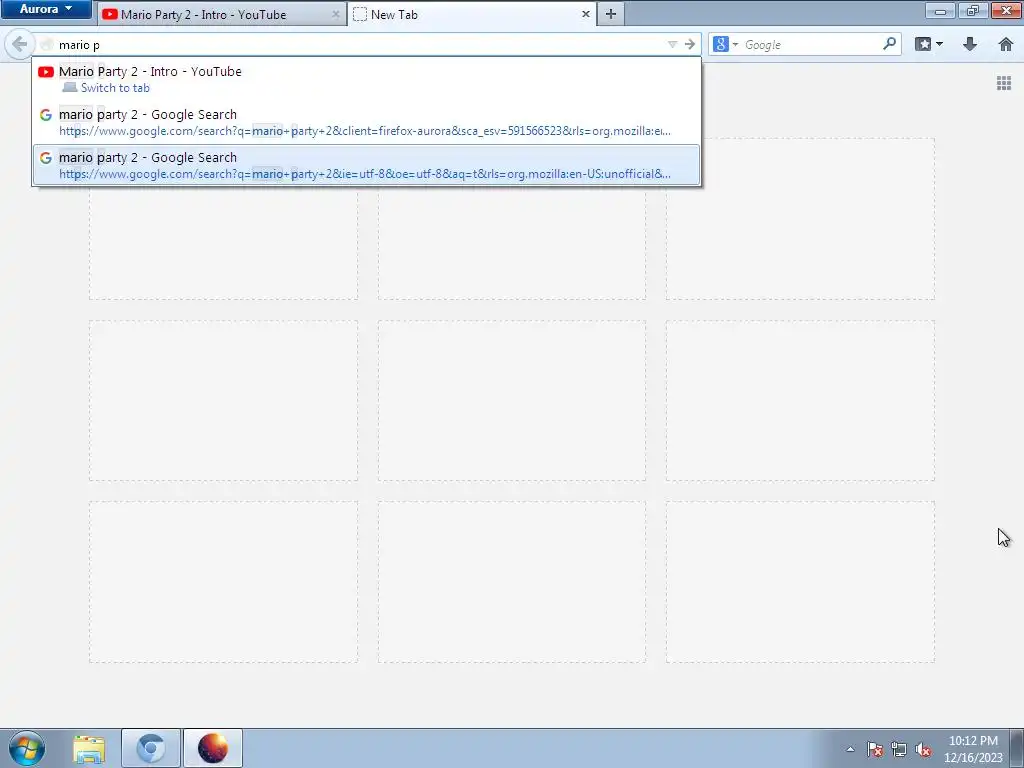Image resolution: width=1024 pixels, height=768 pixels.
Task: Click the Google search input field
Action: click(810, 44)
